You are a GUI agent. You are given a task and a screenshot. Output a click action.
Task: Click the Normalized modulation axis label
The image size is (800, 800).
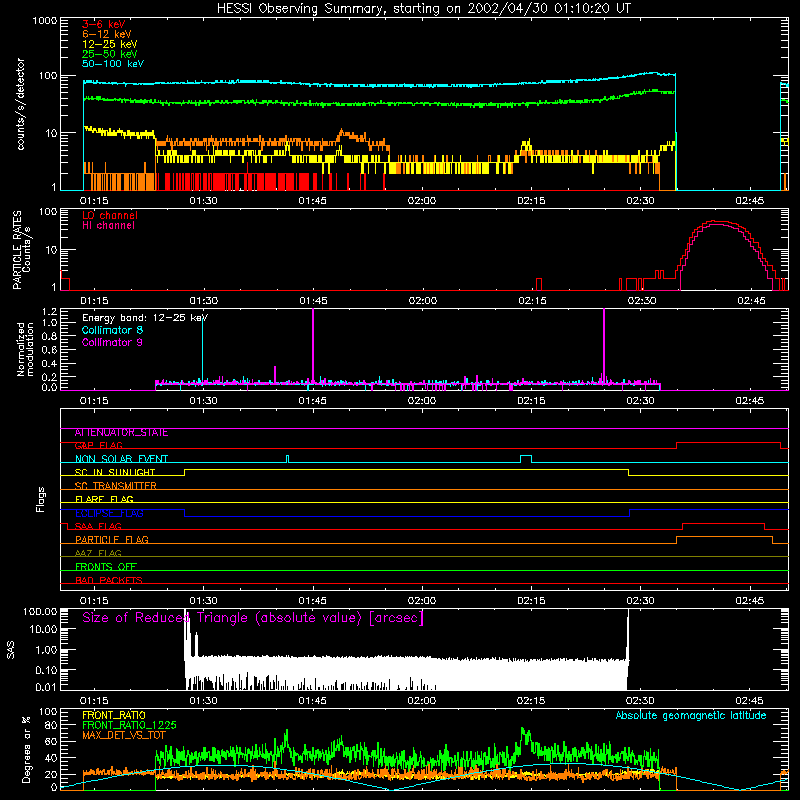click(x=26, y=349)
